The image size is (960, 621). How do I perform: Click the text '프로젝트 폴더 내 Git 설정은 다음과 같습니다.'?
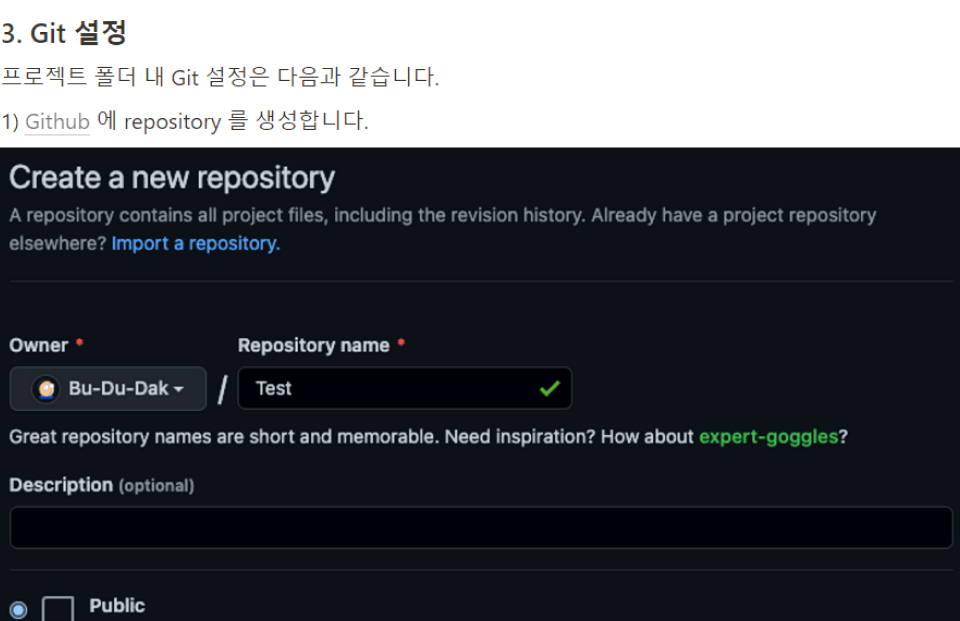click(x=220, y=77)
